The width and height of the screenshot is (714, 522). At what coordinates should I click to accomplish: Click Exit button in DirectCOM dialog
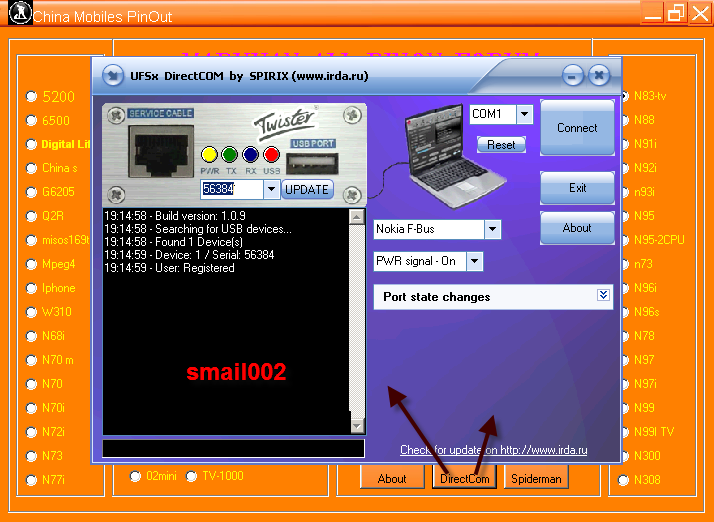point(577,188)
